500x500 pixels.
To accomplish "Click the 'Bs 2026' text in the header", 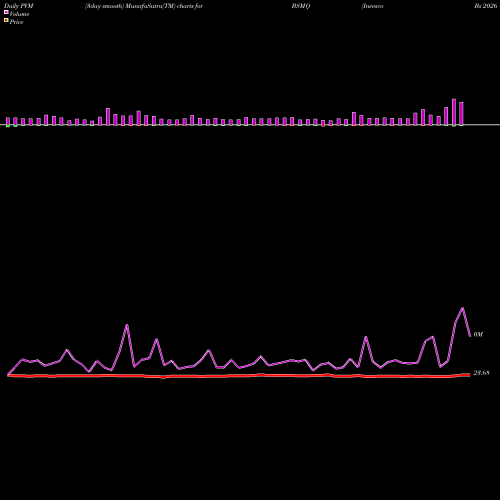I will coord(486,6).
